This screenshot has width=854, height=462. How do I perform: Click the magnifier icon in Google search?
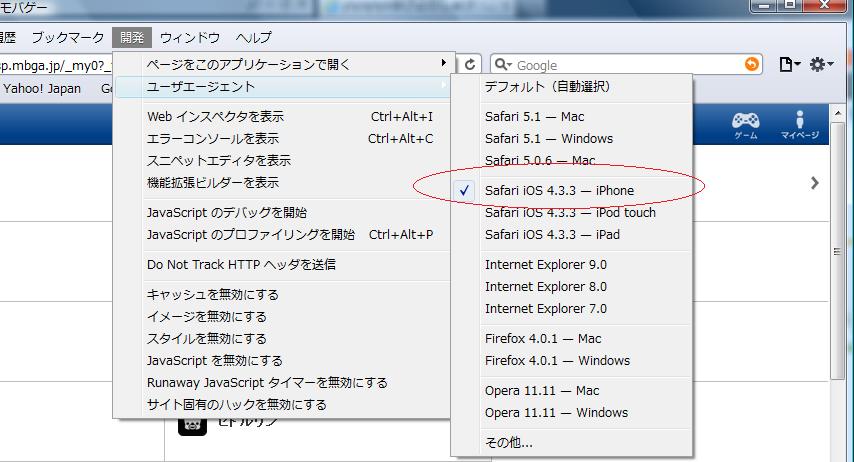pos(502,65)
